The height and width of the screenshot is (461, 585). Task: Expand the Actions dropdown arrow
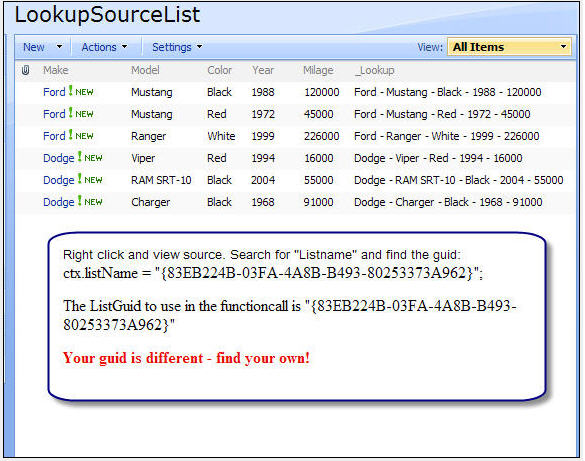point(125,47)
